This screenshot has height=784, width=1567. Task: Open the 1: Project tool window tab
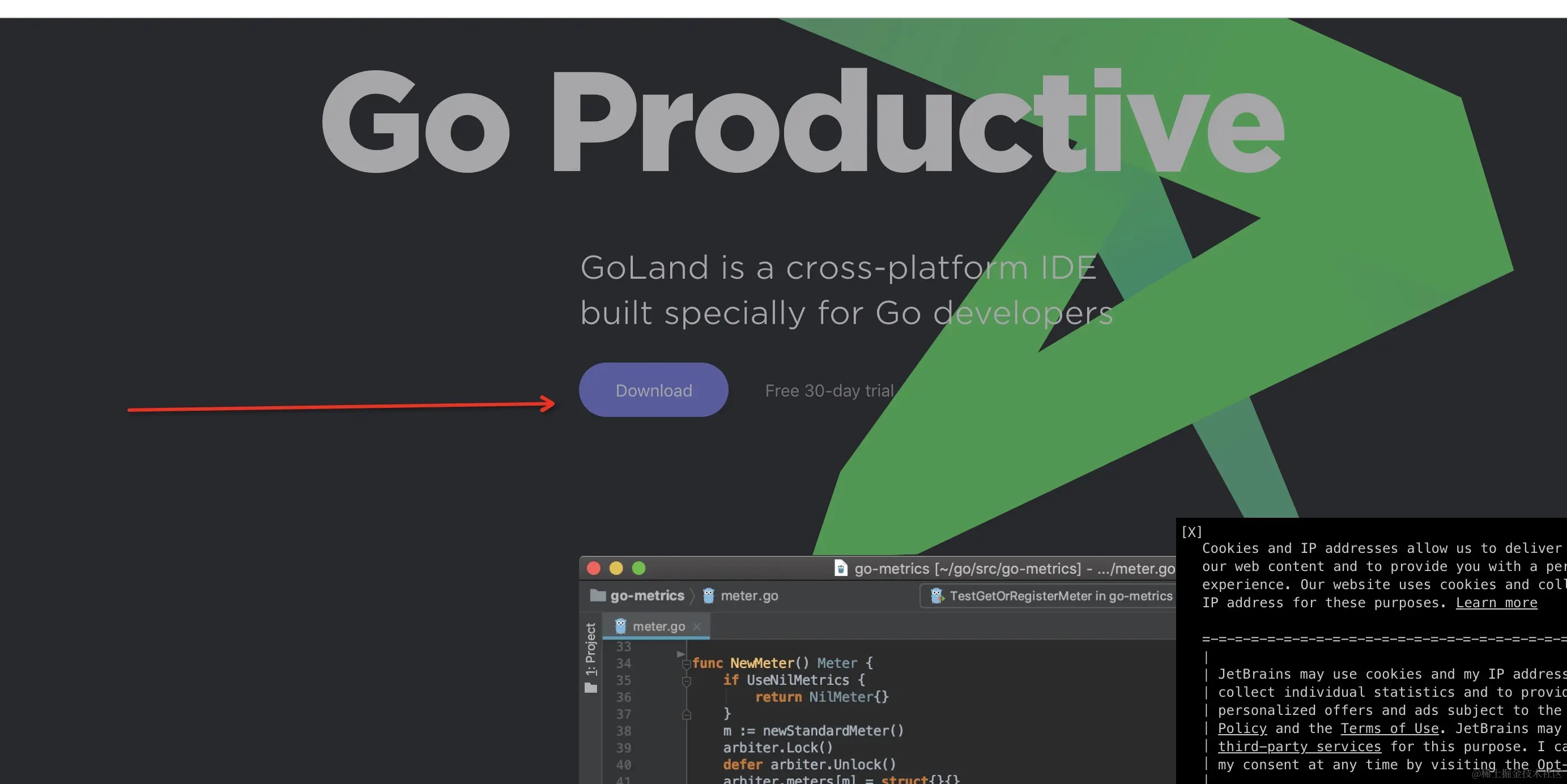(x=591, y=649)
